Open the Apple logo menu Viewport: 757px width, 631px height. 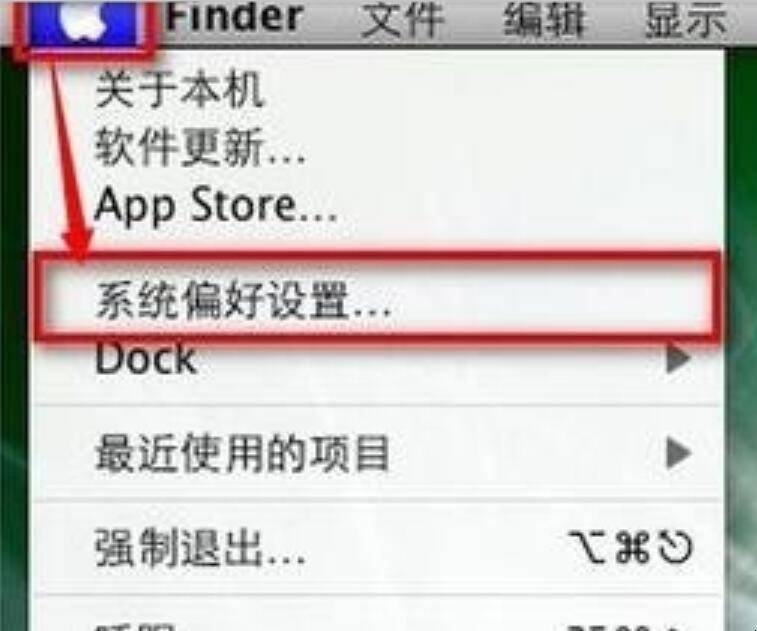click(x=83, y=22)
